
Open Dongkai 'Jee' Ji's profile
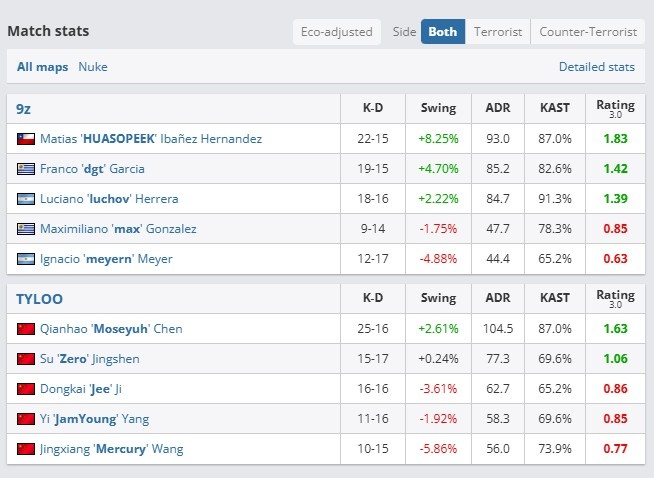[x=81, y=389]
